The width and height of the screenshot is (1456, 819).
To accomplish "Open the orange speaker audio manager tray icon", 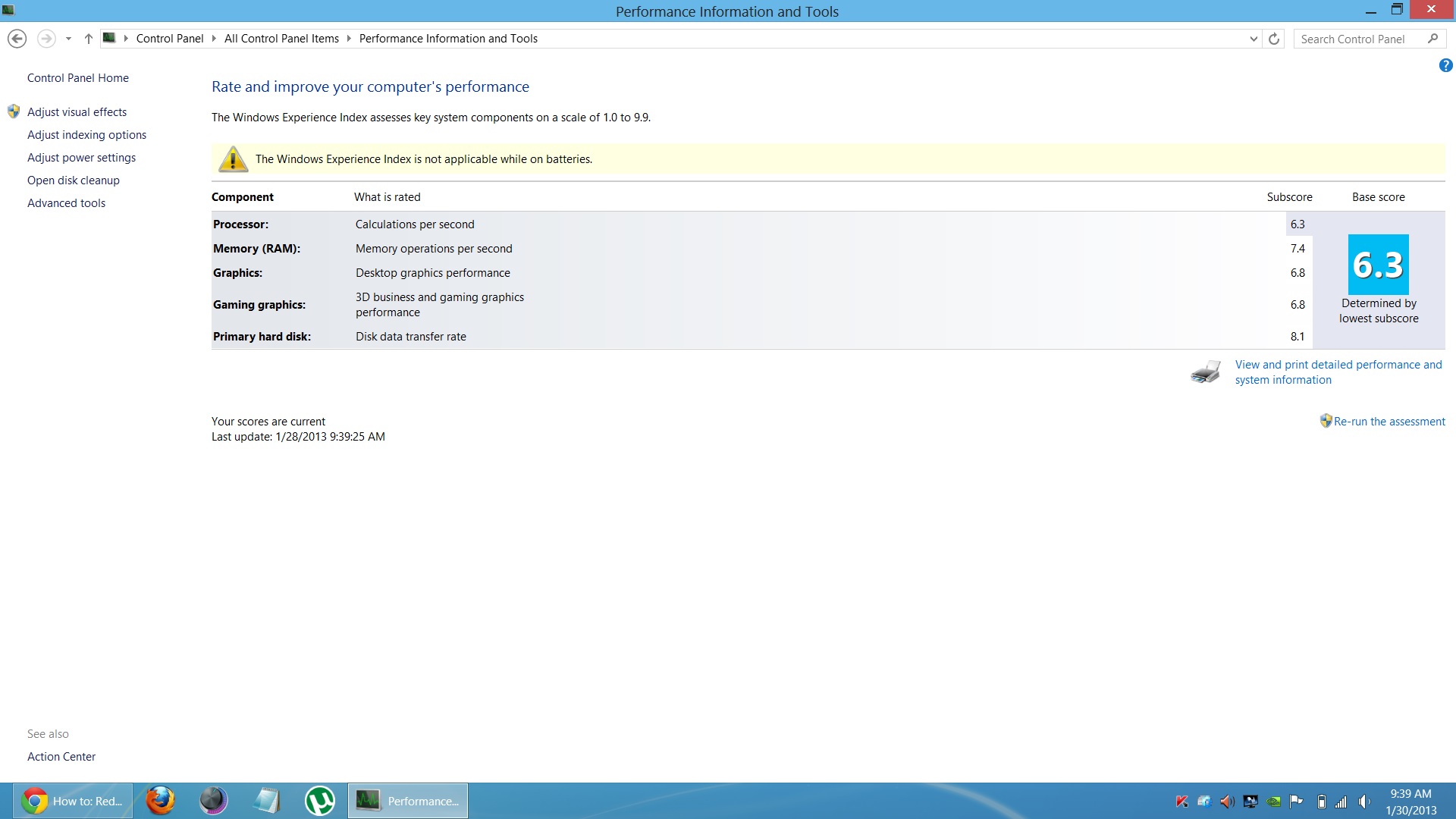I will 1227,802.
